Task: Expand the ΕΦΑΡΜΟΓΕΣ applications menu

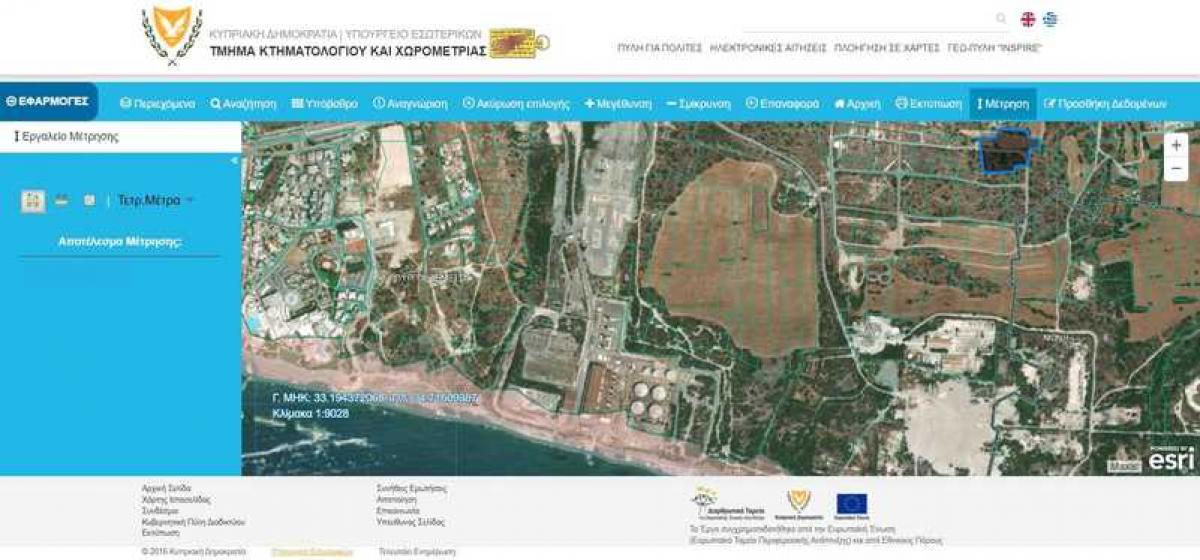Action: point(48,101)
